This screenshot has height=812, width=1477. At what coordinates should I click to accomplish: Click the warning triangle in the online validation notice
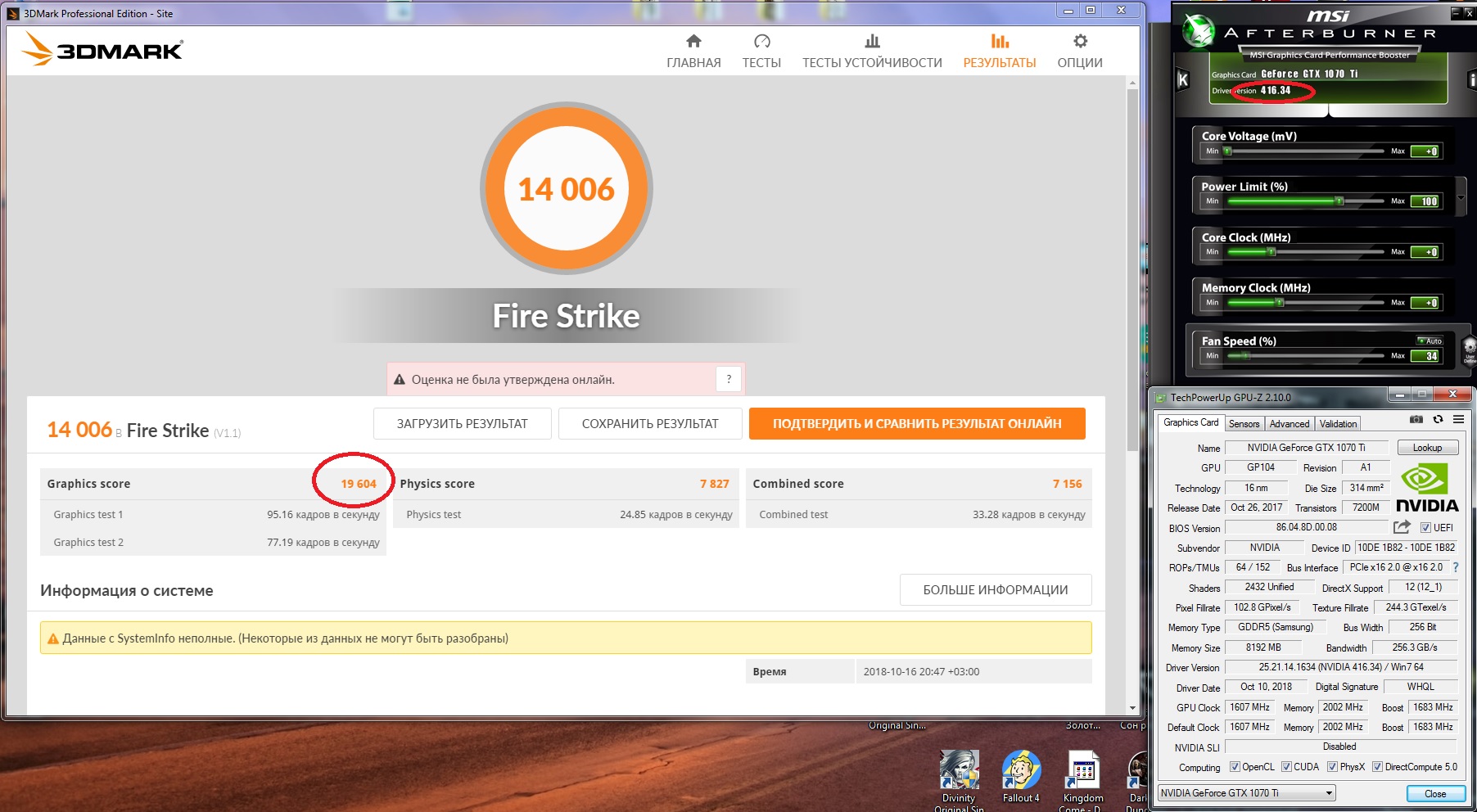click(400, 380)
